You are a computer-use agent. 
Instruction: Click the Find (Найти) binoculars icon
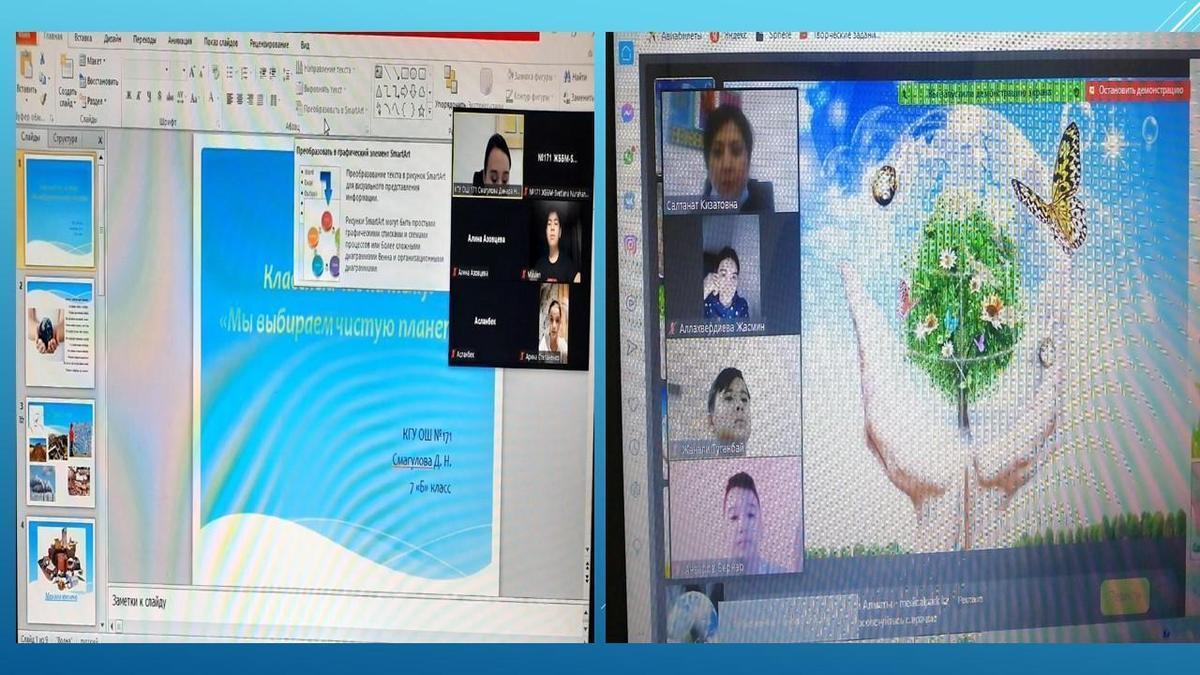coord(574,76)
